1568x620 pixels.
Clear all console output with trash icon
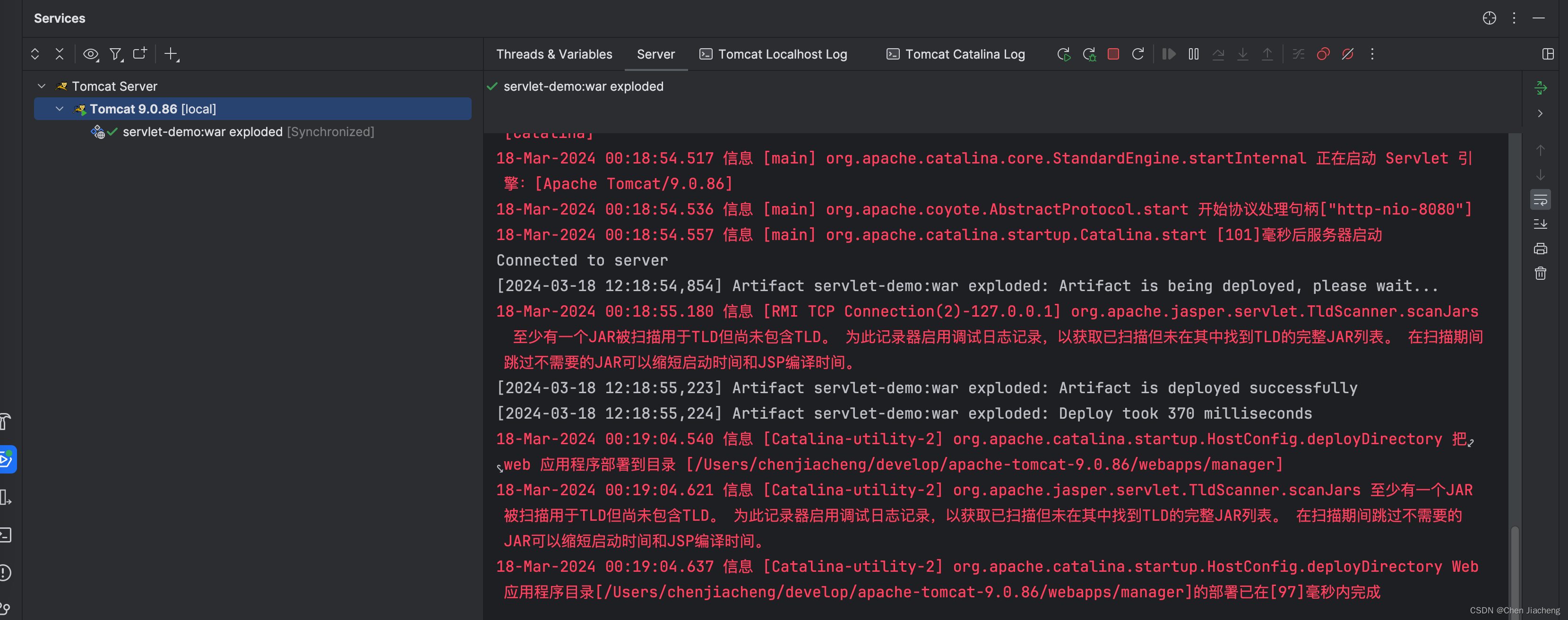point(1540,274)
